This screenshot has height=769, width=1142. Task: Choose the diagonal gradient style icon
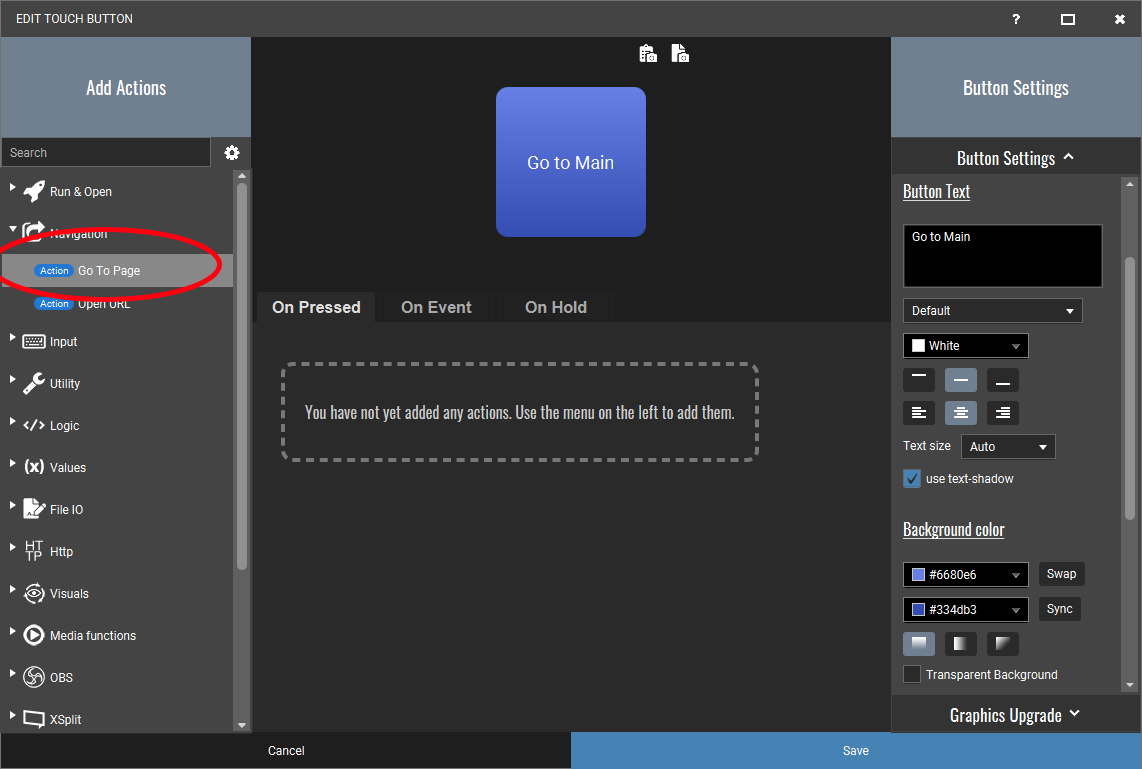(x=1002, y=643)
